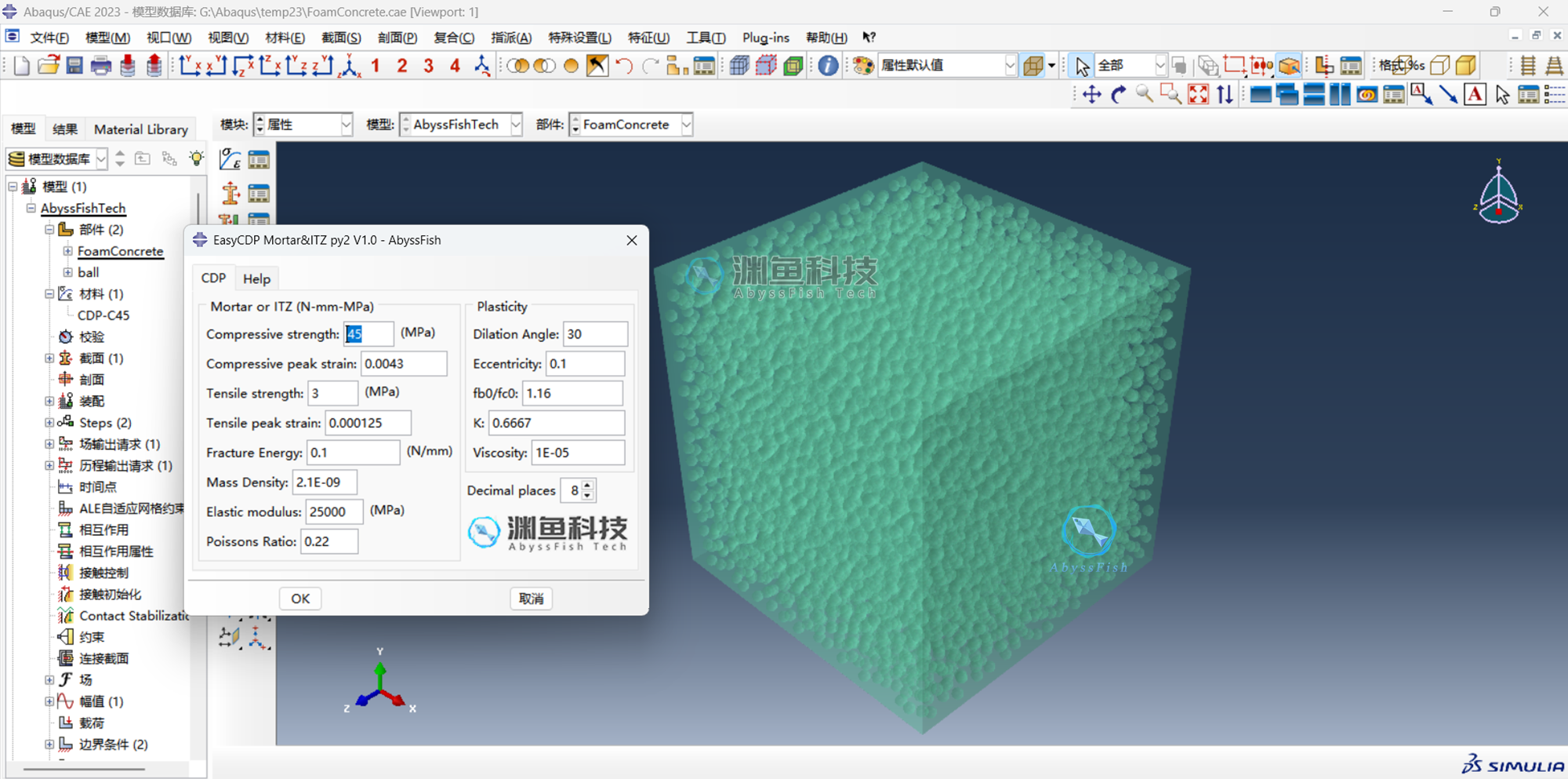Click the Material Manager icon

259,160
